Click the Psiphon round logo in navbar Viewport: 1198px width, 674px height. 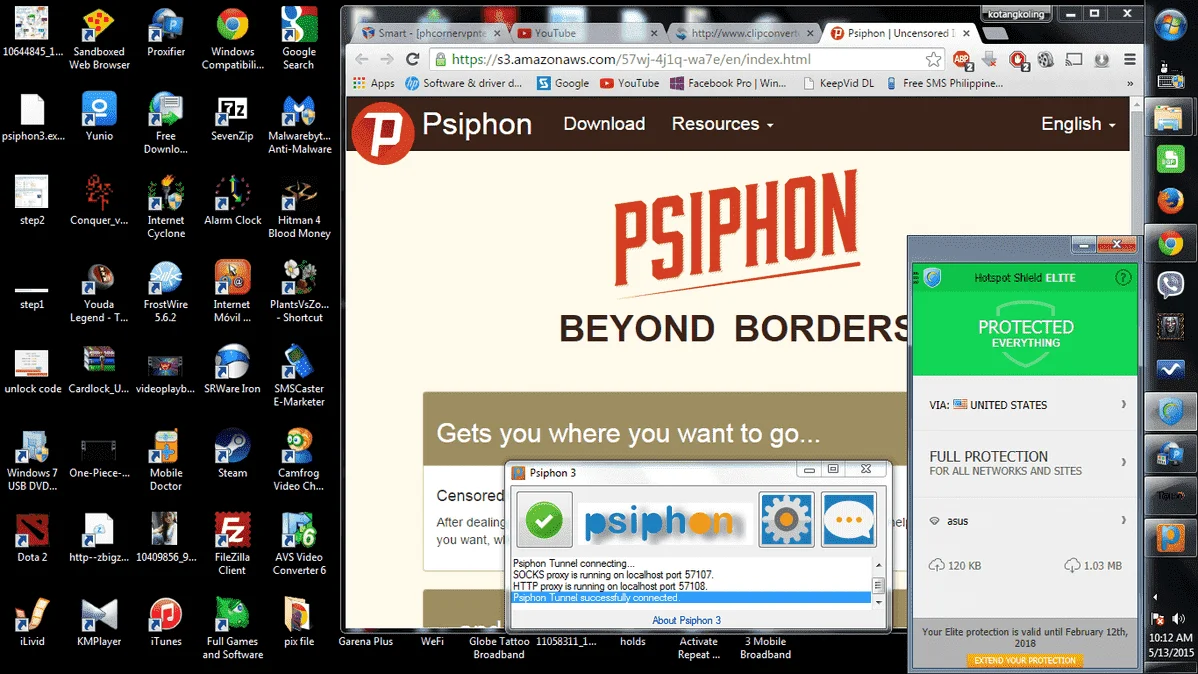[384, 132]
